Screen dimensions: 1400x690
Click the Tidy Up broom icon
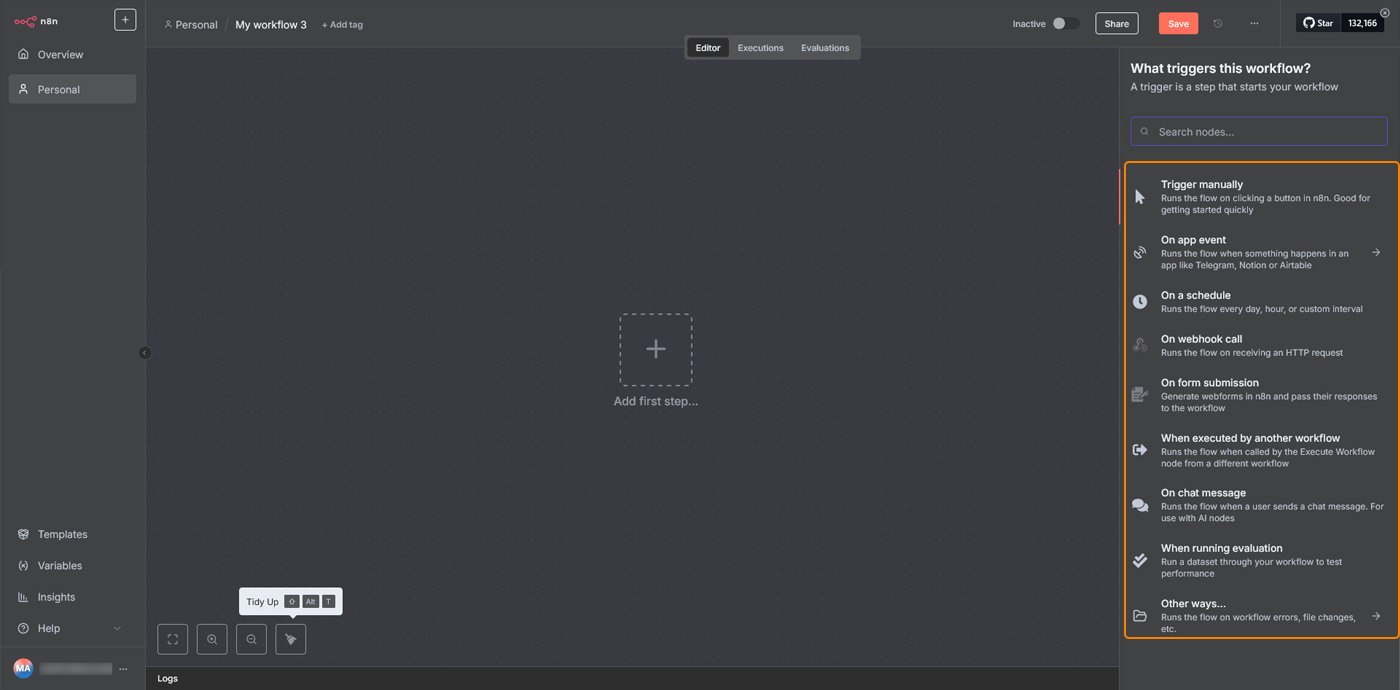291,639
